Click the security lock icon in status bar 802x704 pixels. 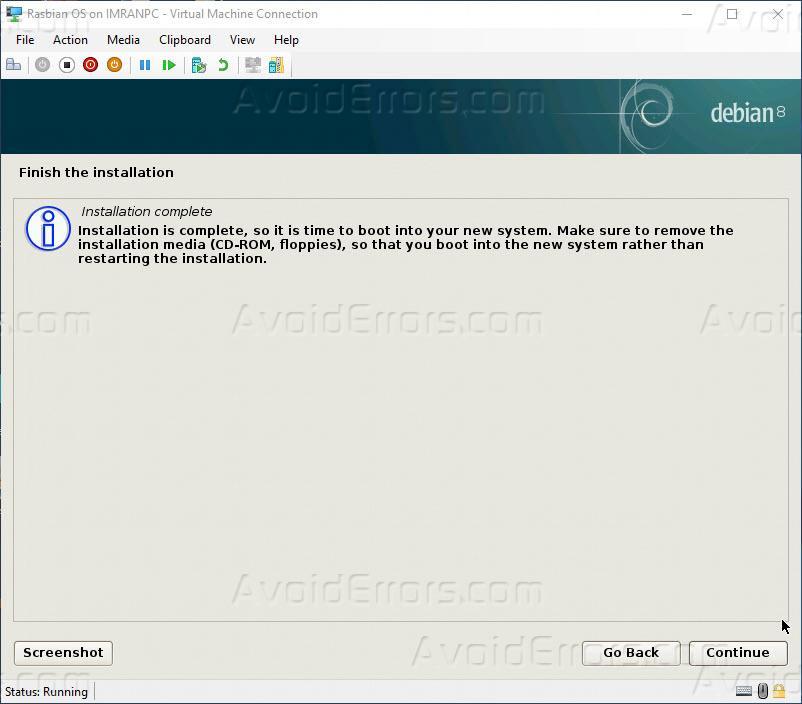[778, 691]
